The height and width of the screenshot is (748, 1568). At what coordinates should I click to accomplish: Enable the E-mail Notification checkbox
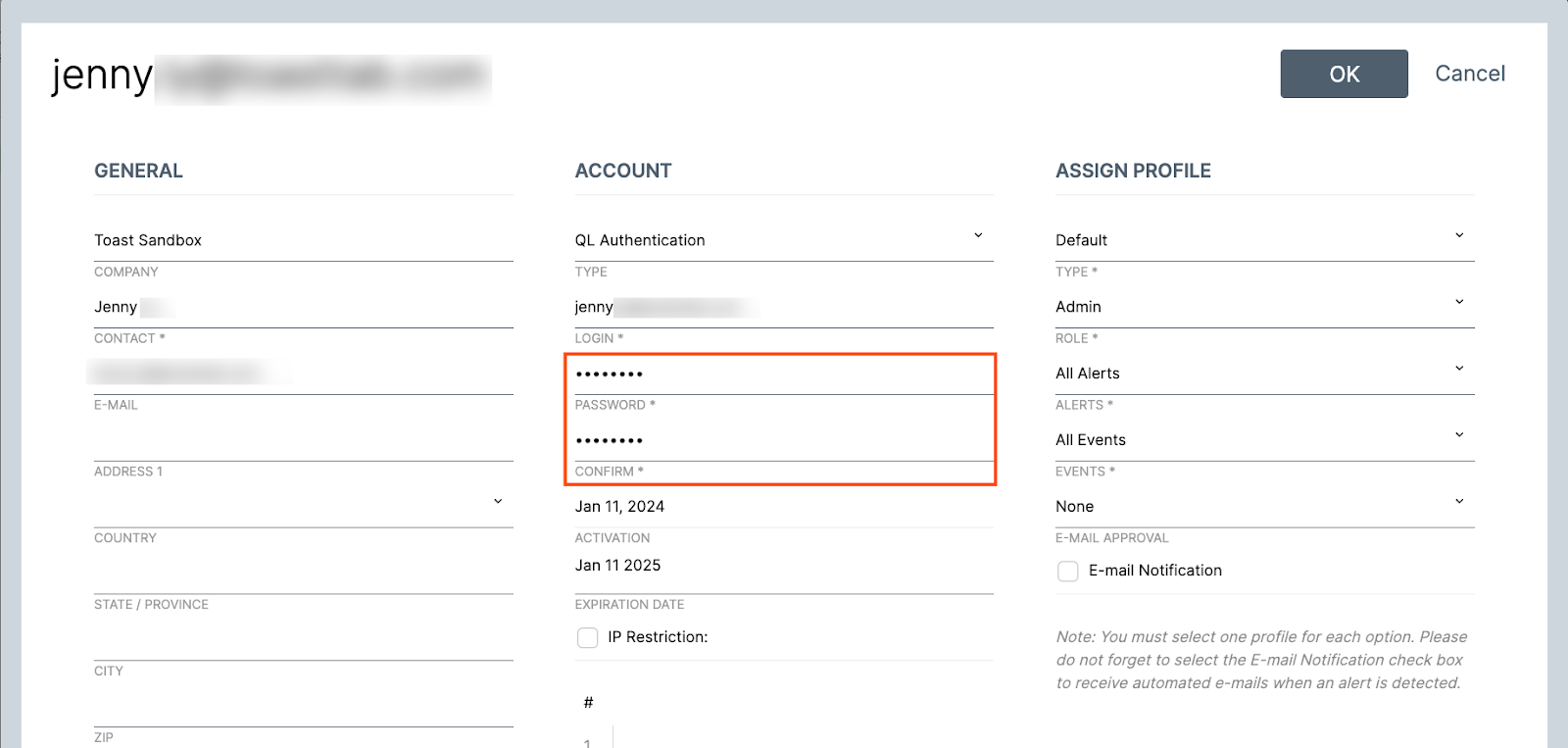(1068, 571)
